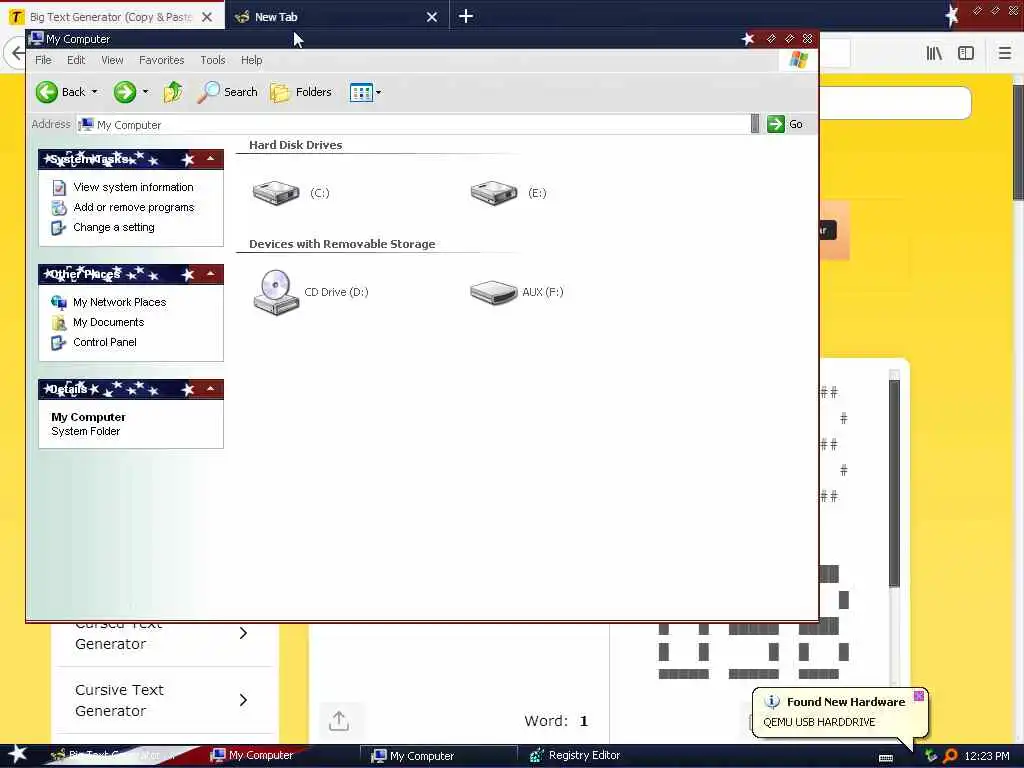Open the Back history dropdown arrow

95,92
